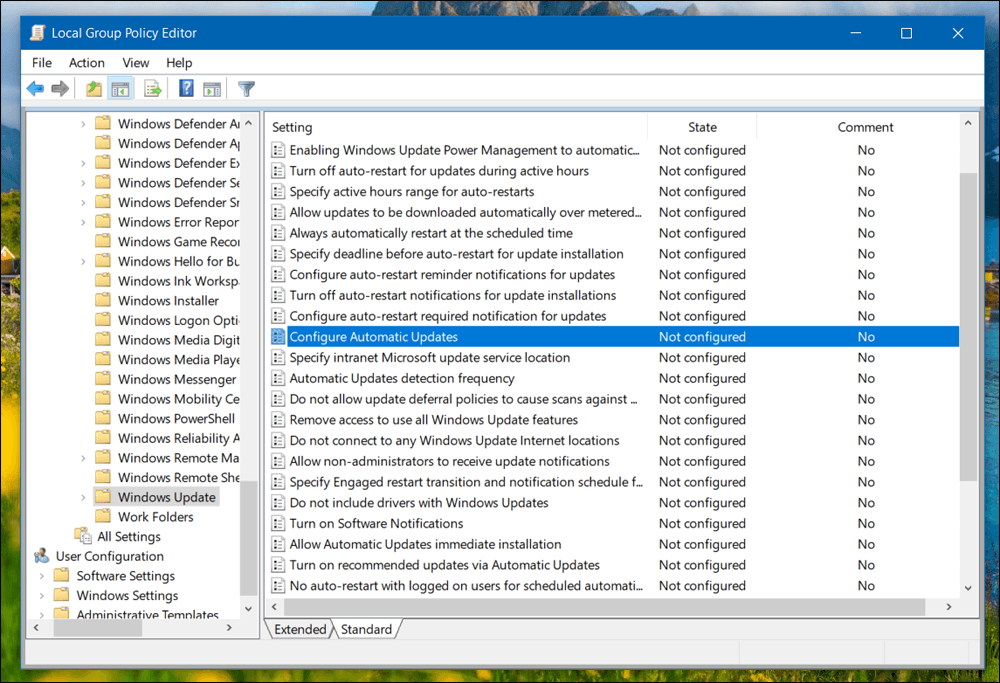Expand the Windows Defender Ex tree node

tap(83, 163)
